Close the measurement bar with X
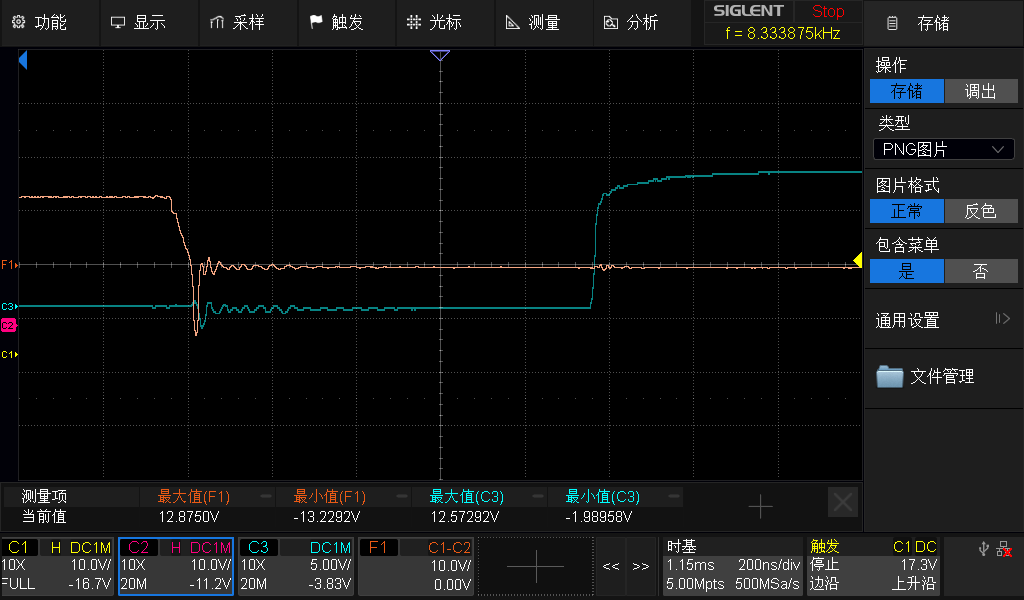Viewport: 1024px width, 600px height. click(842, 503)
